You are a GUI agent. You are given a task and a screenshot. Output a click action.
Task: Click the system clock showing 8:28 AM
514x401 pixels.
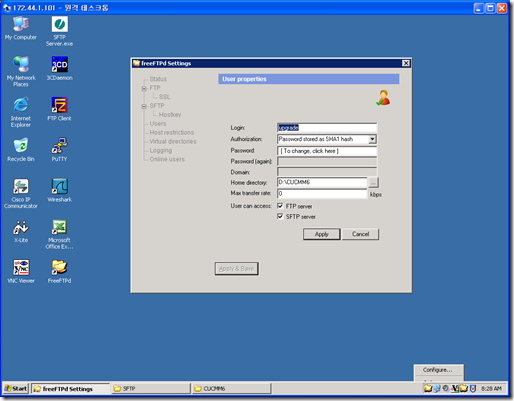click(491, 389)
